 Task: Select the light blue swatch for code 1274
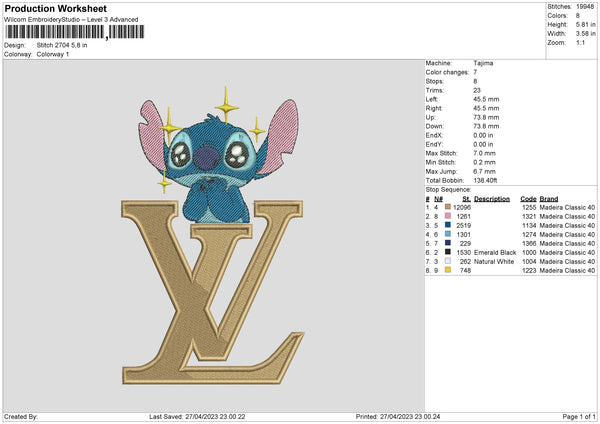(448, 234)
